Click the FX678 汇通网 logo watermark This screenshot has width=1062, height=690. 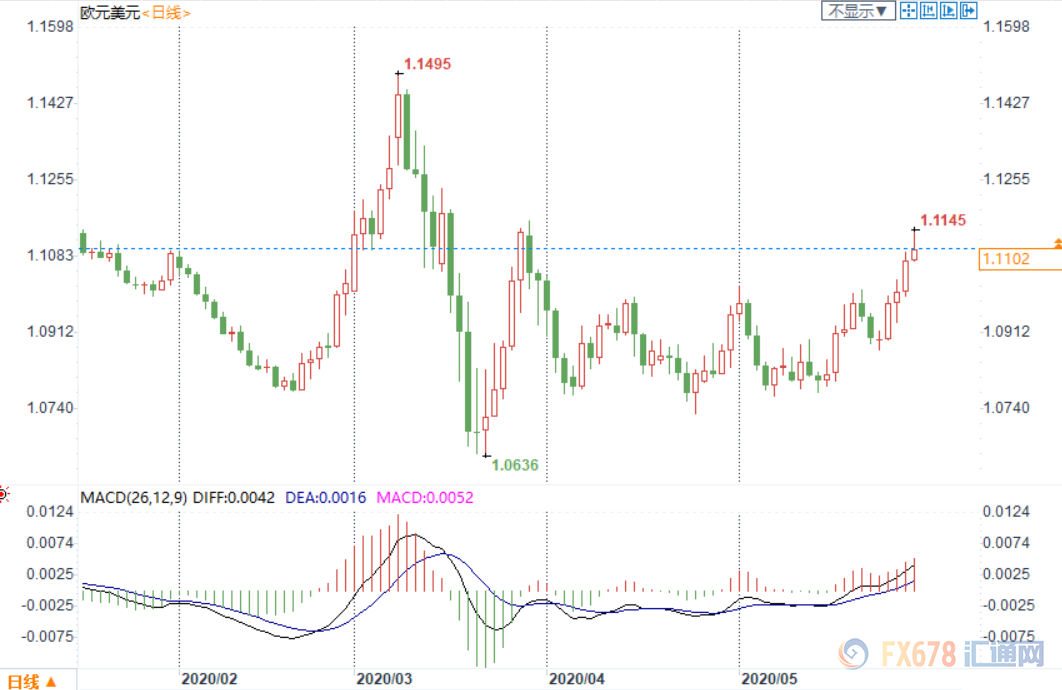pos(943,655)
